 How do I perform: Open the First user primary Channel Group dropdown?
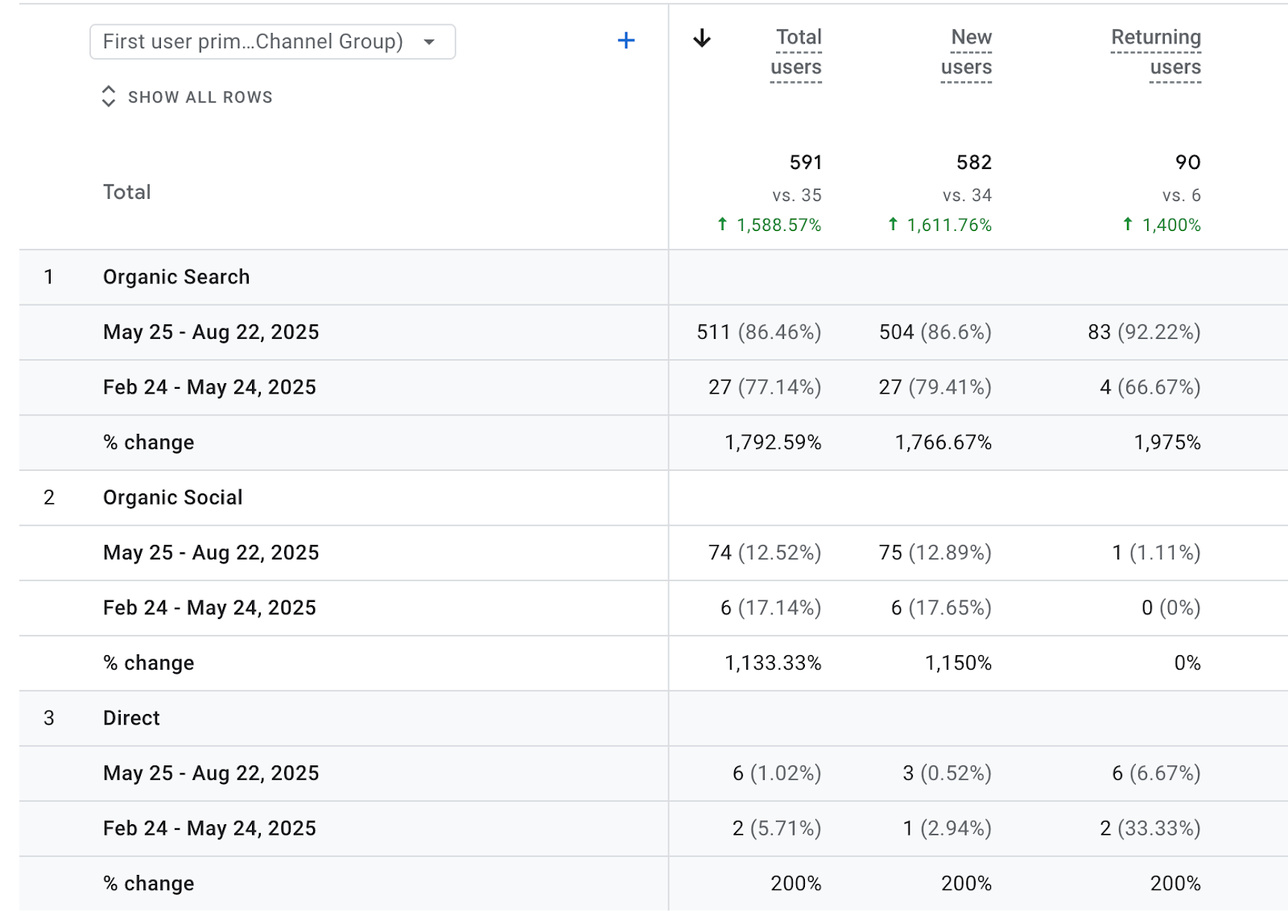pos(254,42)
